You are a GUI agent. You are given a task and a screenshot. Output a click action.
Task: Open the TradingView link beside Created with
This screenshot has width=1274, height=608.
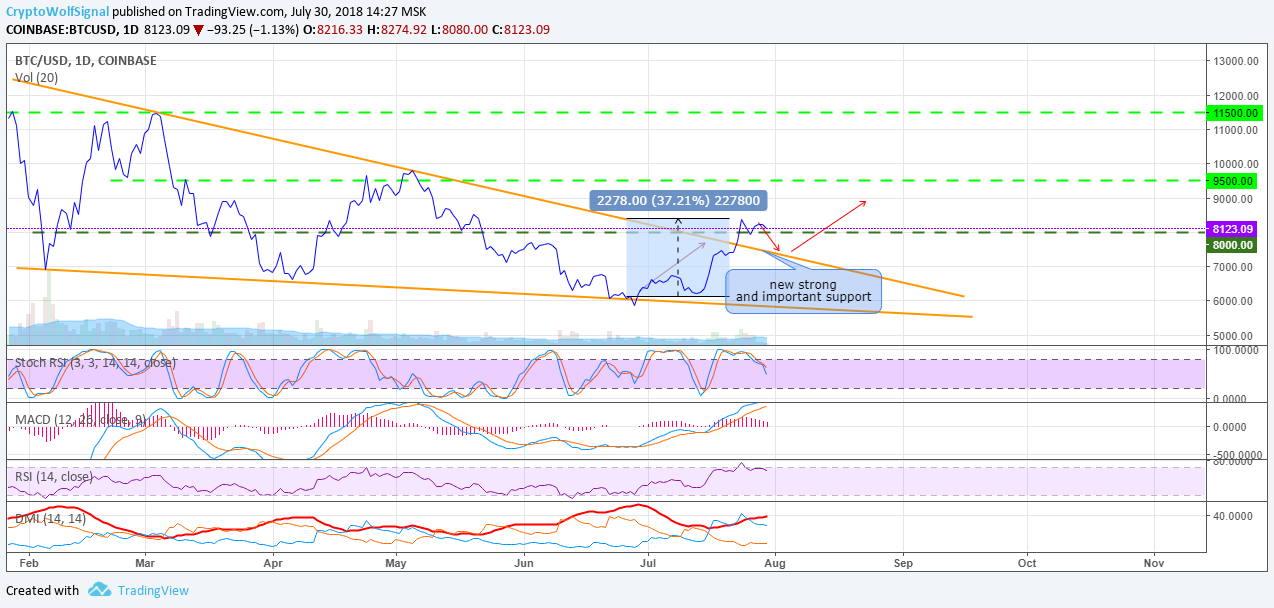(x=152, y=590)
